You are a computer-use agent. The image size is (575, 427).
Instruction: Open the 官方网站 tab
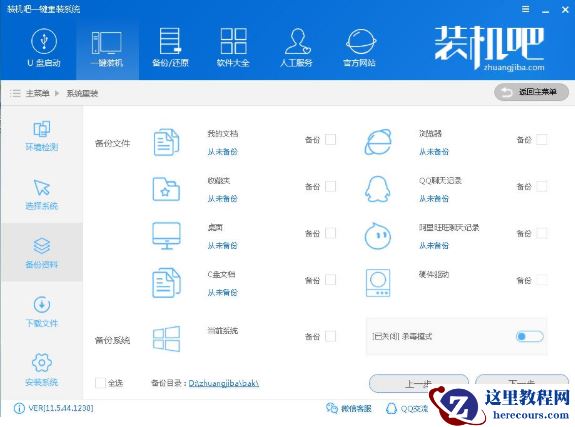[360, 48]
